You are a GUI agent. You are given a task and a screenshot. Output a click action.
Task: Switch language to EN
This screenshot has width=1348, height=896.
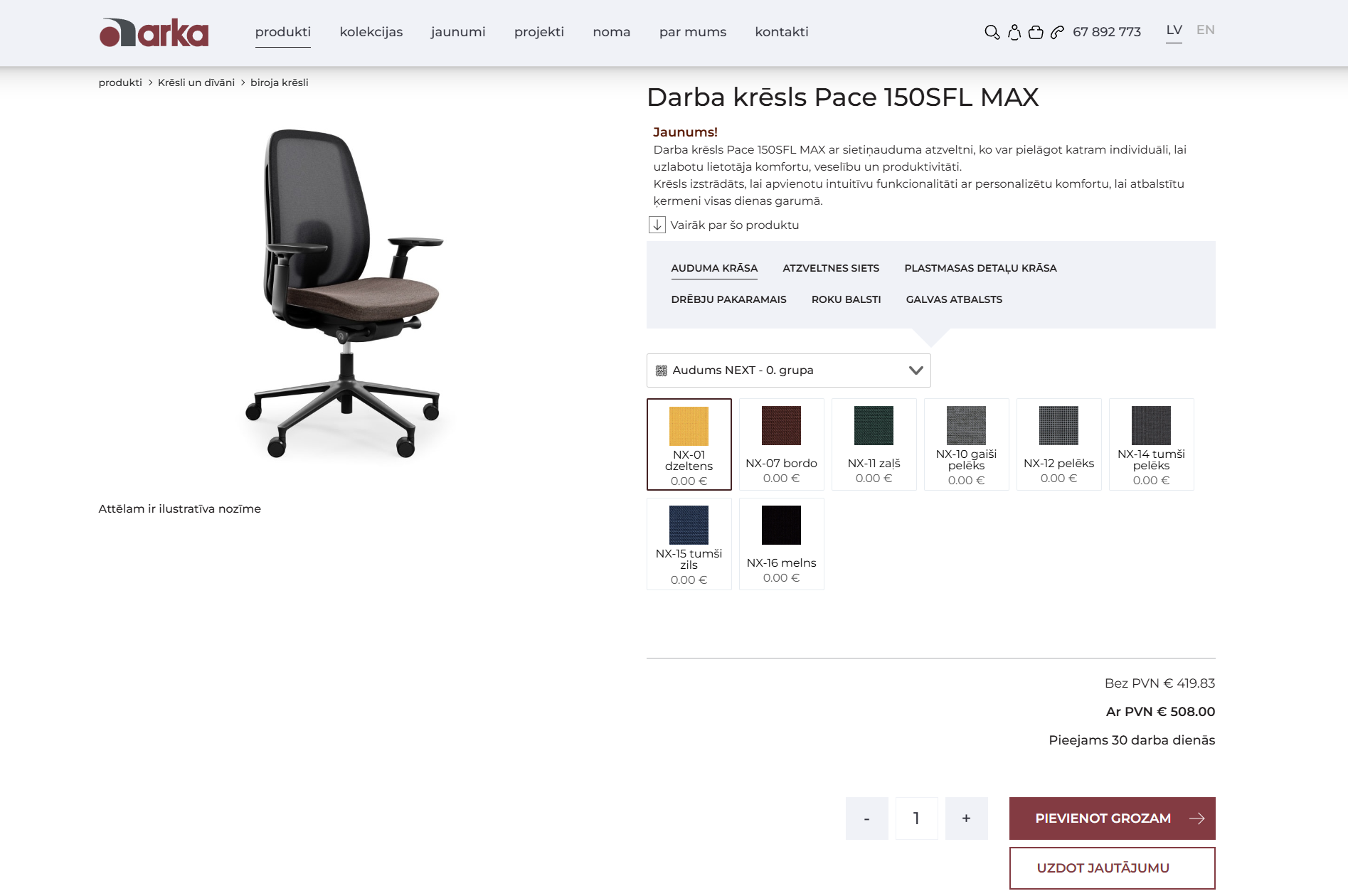(1205, 30)
